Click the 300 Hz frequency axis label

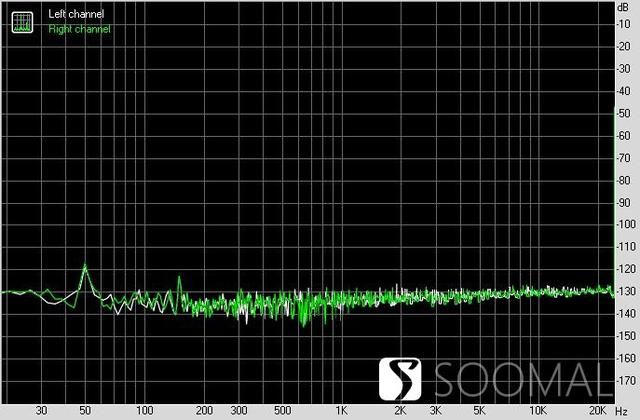(239, 411)
